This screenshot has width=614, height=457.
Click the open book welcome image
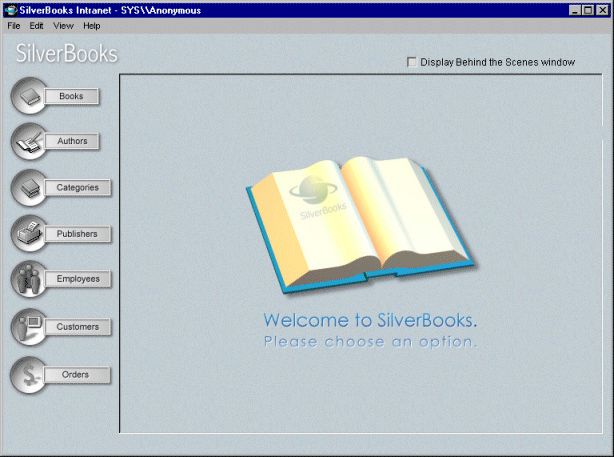359,224
